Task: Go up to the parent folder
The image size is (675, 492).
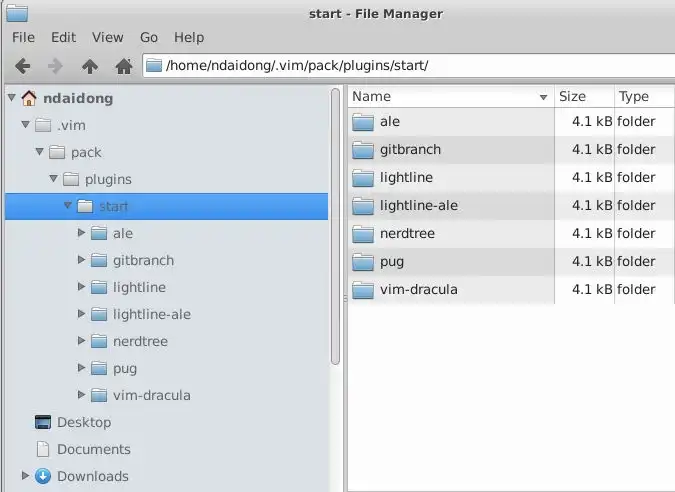Action: [x=90, y=66]
